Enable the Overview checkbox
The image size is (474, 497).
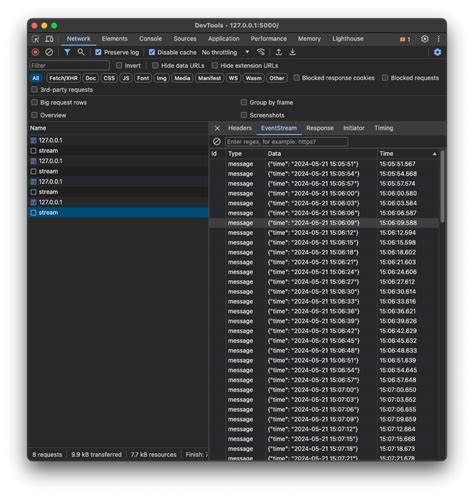34,115
